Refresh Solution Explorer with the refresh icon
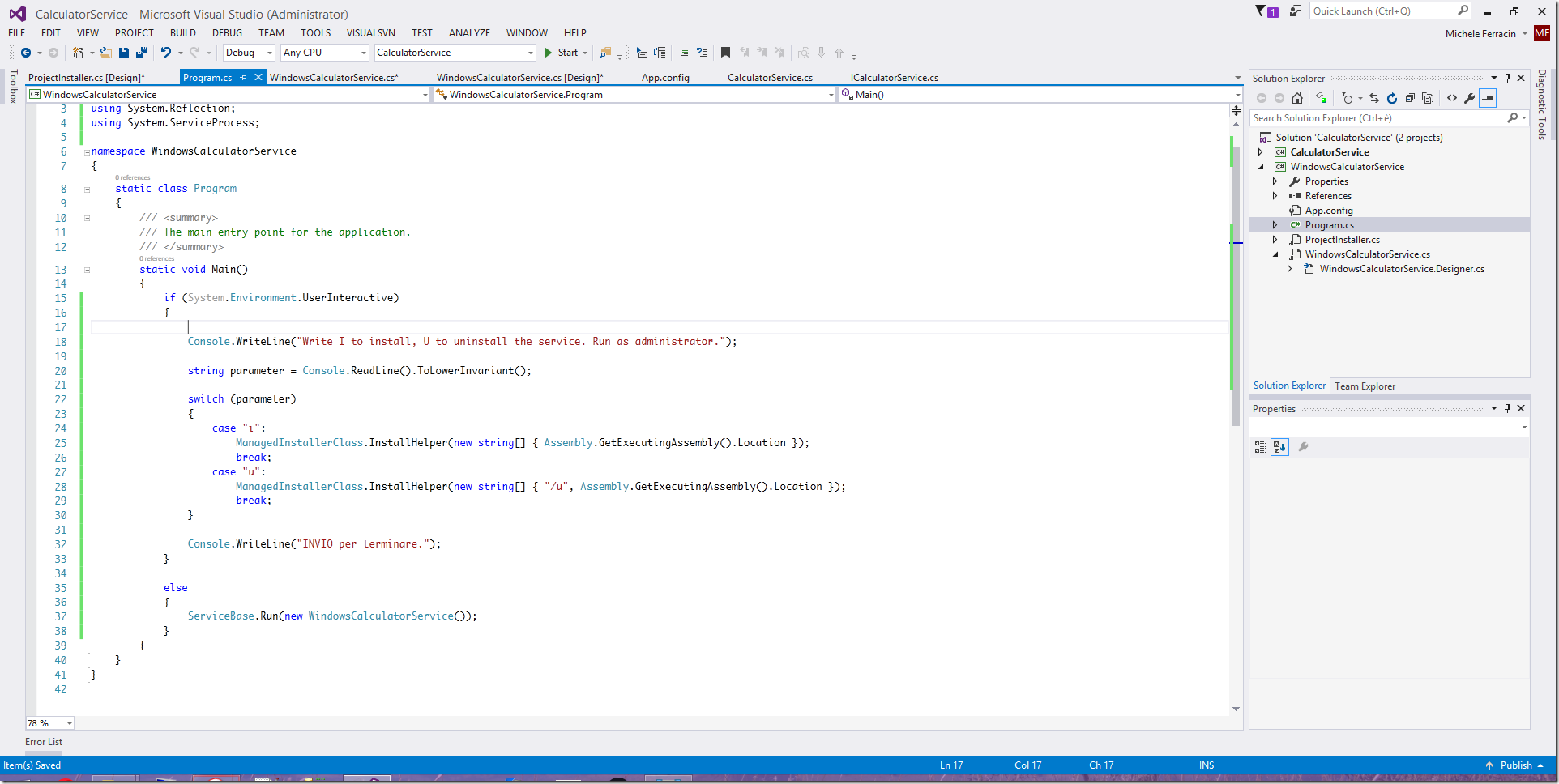 1392,98
